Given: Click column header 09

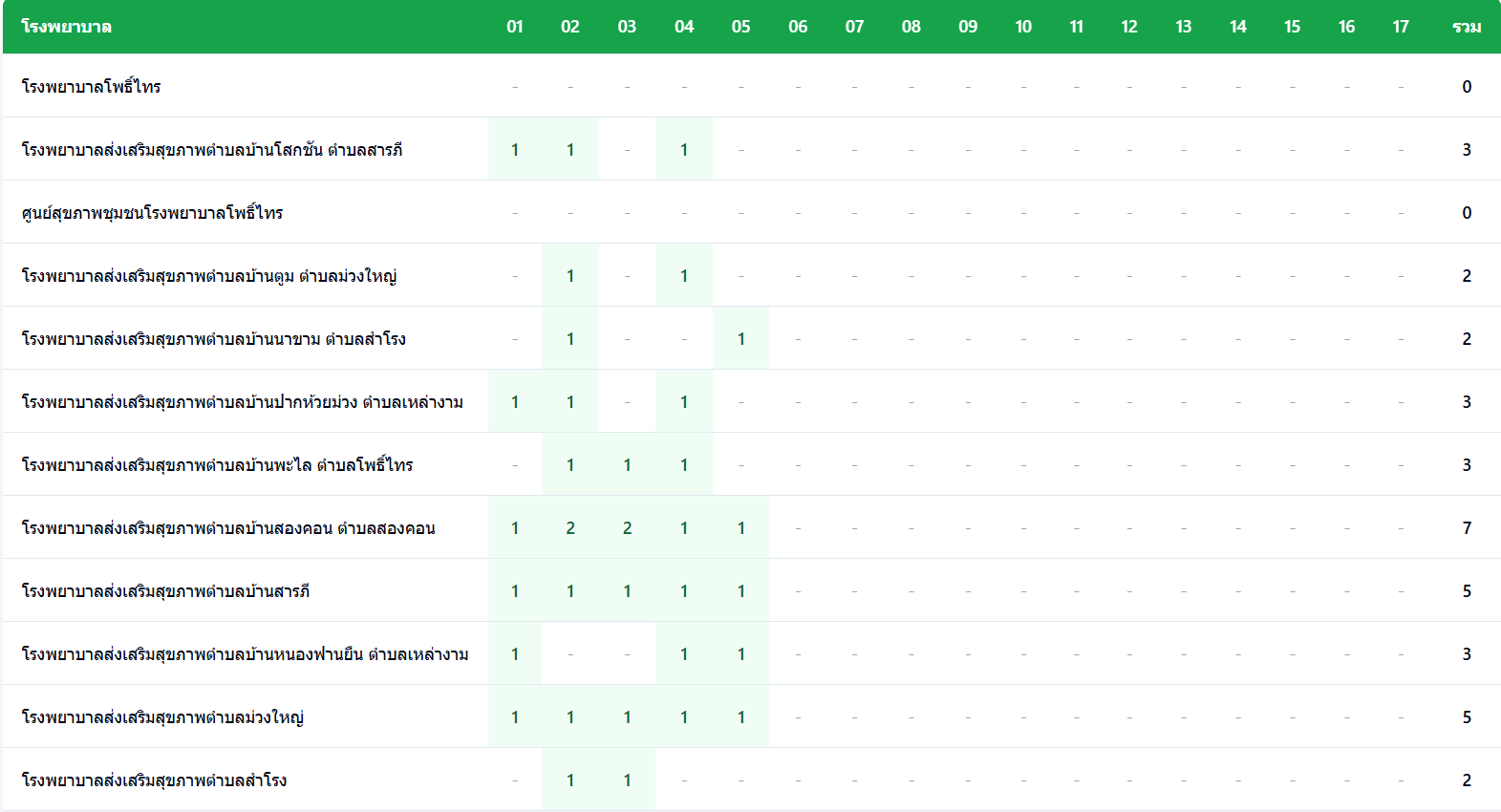Looking at the screenshot, I should tap(968, 27).
